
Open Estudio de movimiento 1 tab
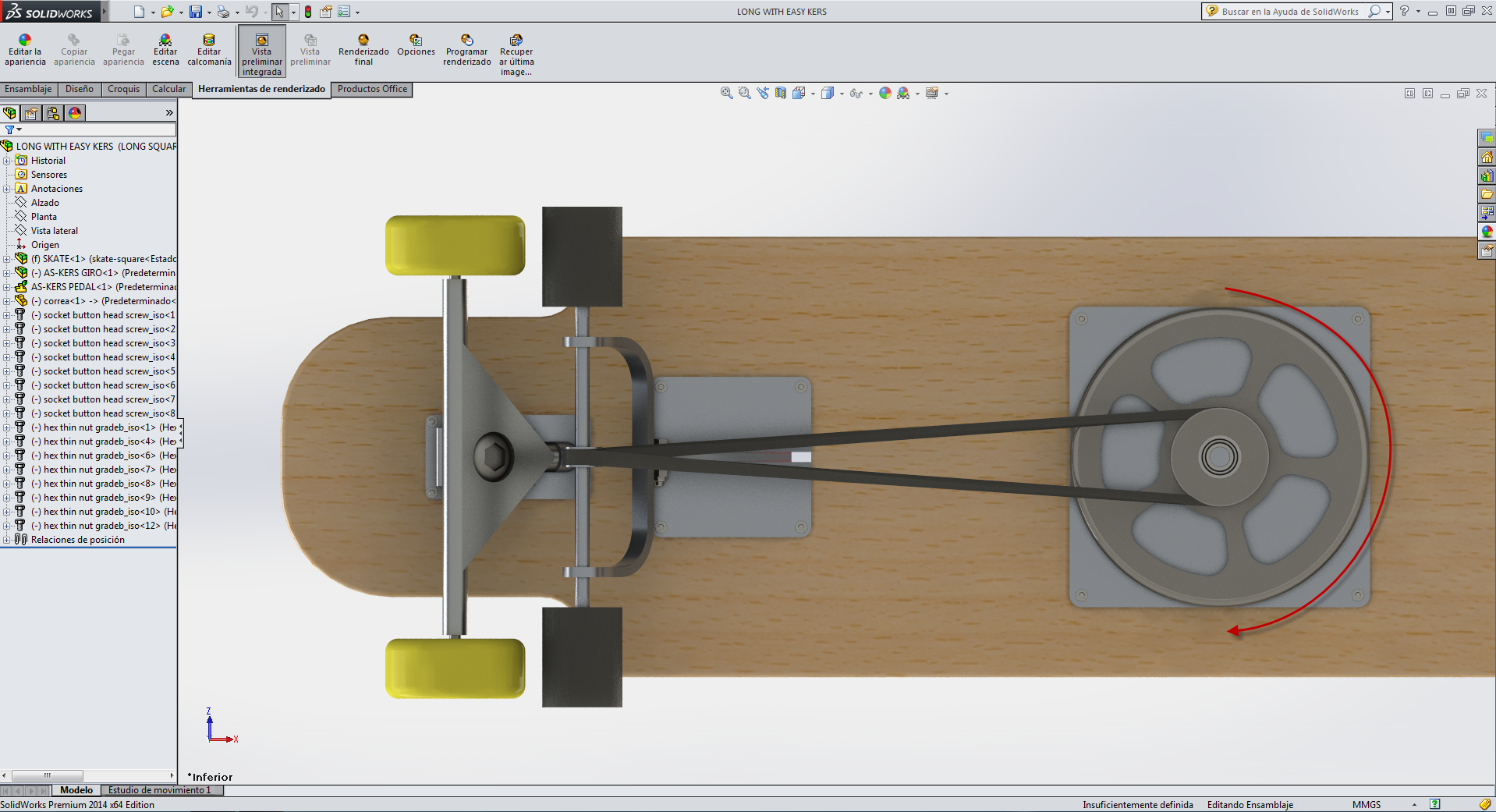(x=159, y=790)
